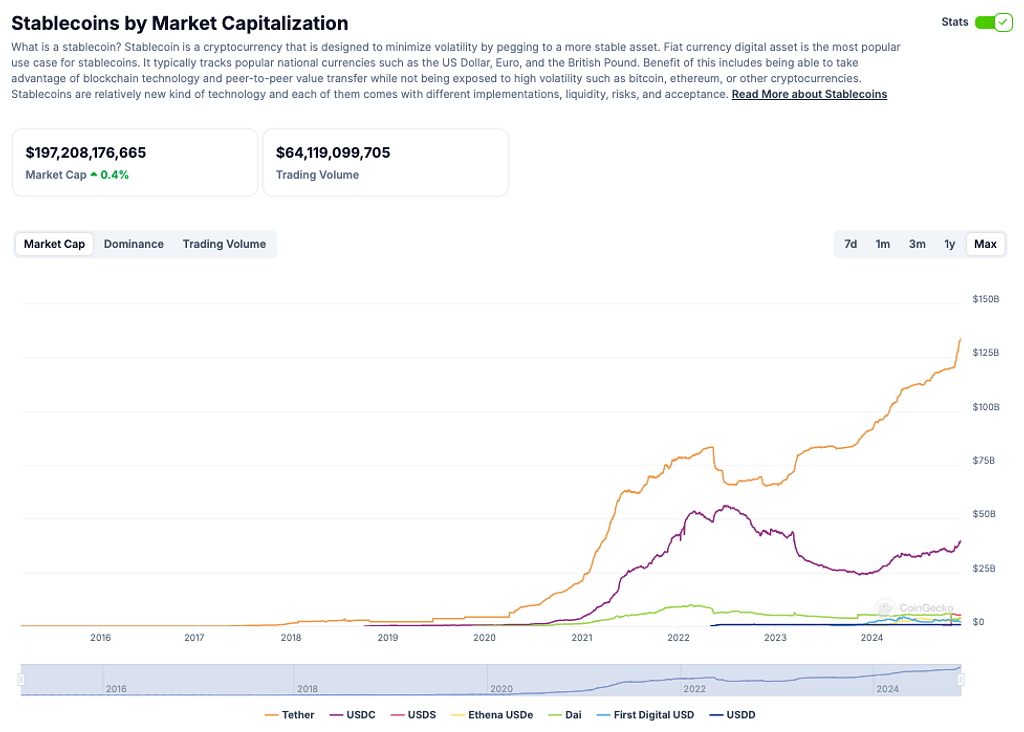Viewport: 1024px width, 732px height.
Task: Open Read More about Stablecoins link
Action: (809, 94)
